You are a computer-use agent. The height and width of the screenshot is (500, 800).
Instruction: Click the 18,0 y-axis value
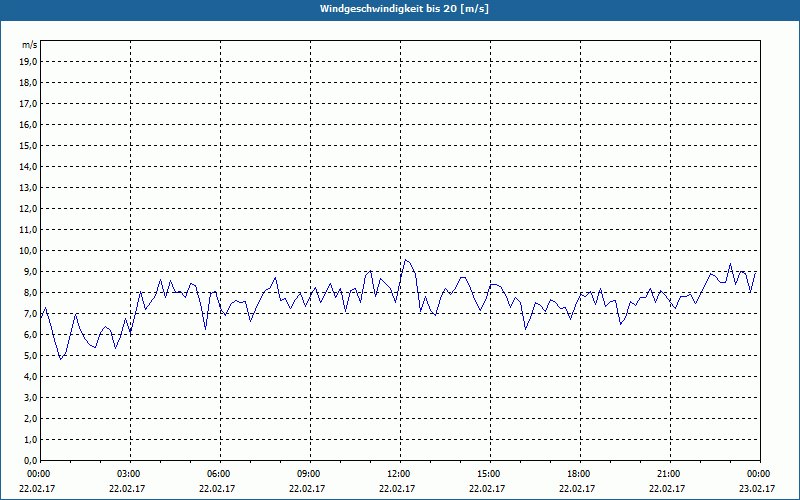click(29, 83)
